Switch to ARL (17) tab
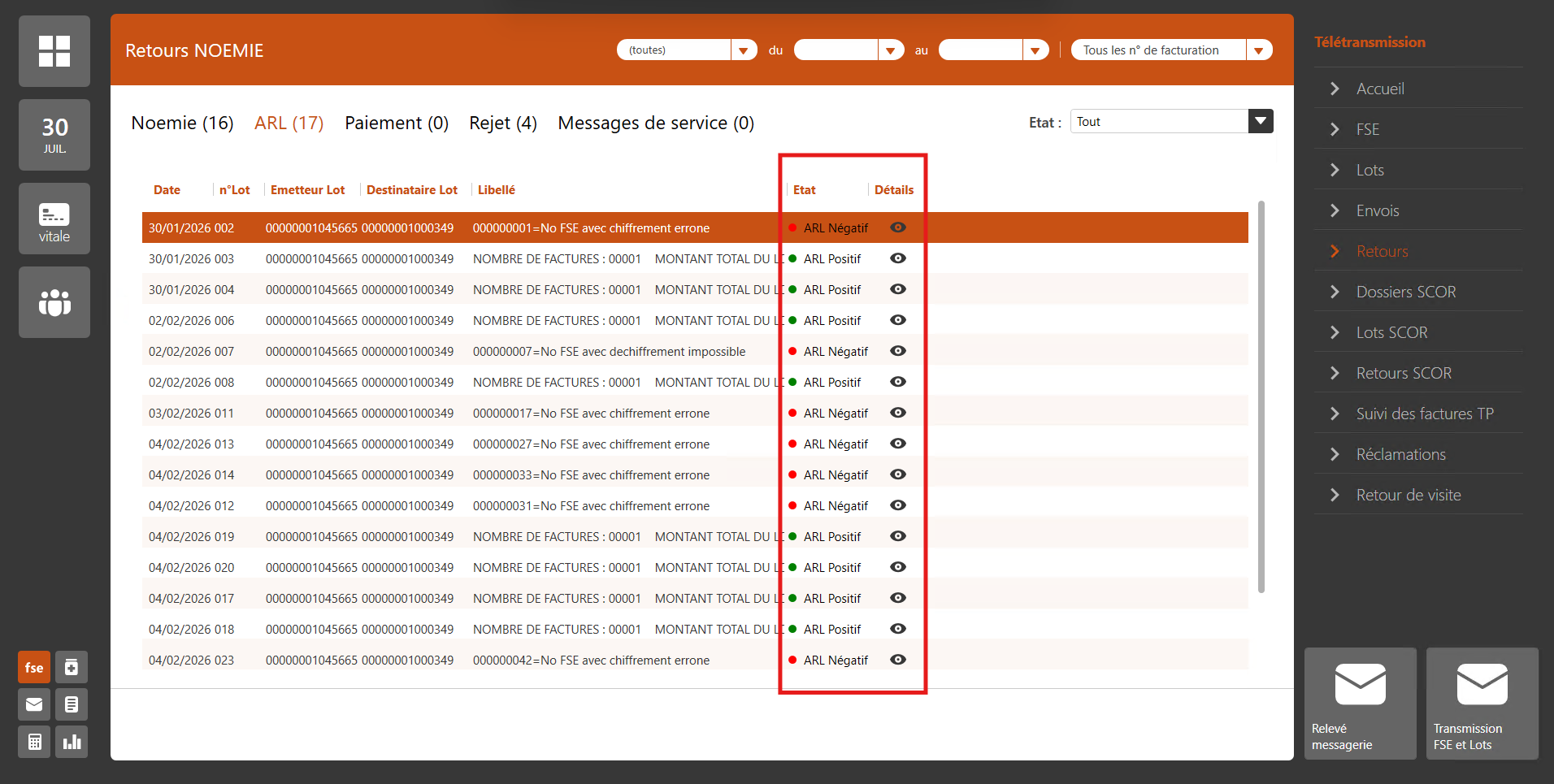 (289, 123)
